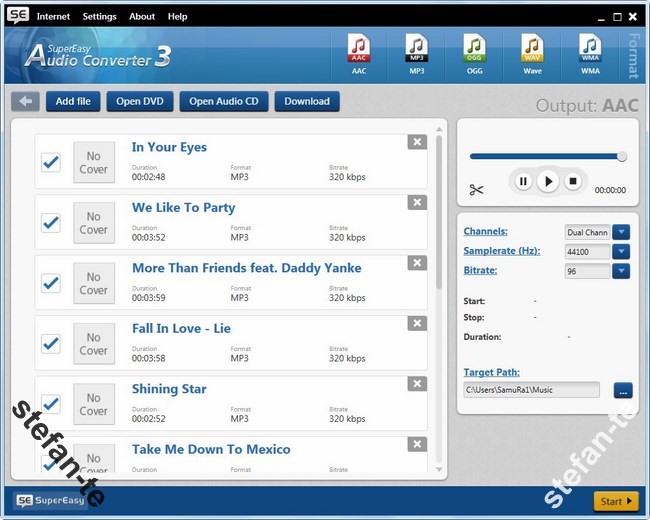Remove the In Your Eyes track
The image size is (650, 520).
pos(417,142)
